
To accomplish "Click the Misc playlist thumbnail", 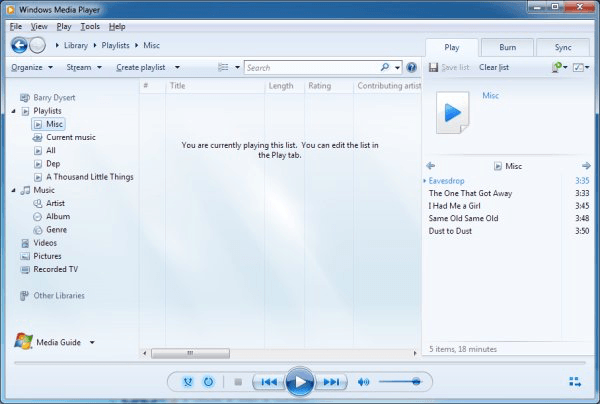I will point(453,112).
